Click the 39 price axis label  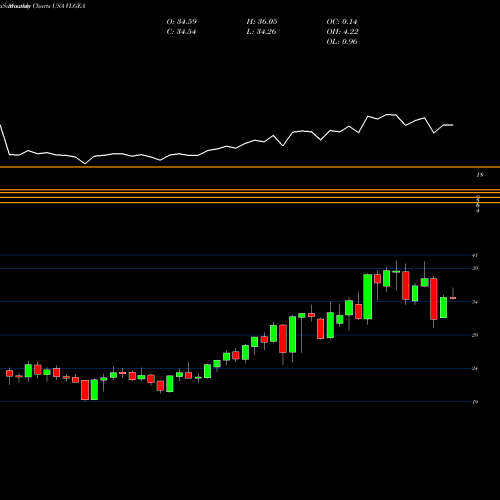[475, 268]
